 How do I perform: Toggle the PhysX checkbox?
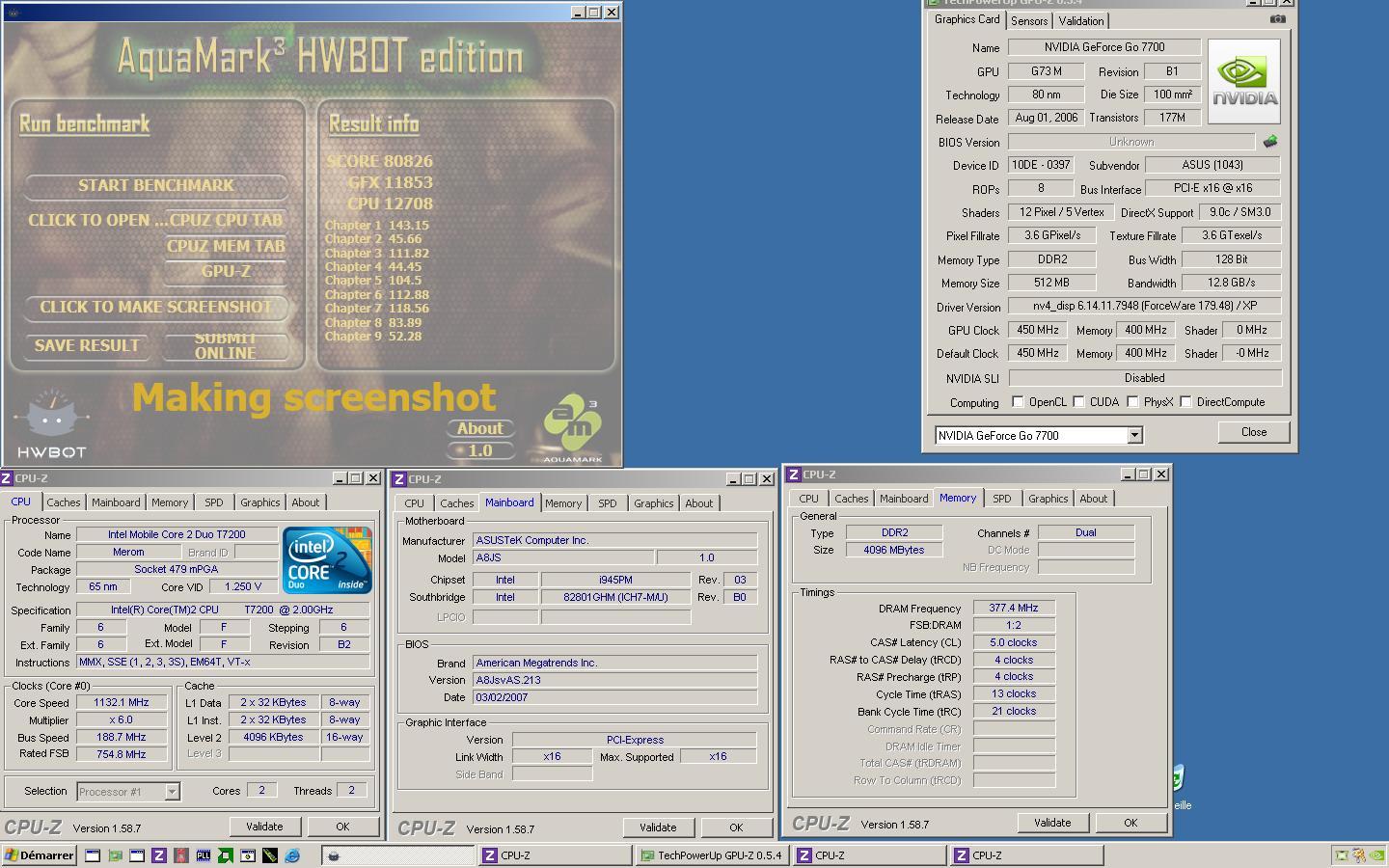pyautogui.click(x=1132, y=402)
